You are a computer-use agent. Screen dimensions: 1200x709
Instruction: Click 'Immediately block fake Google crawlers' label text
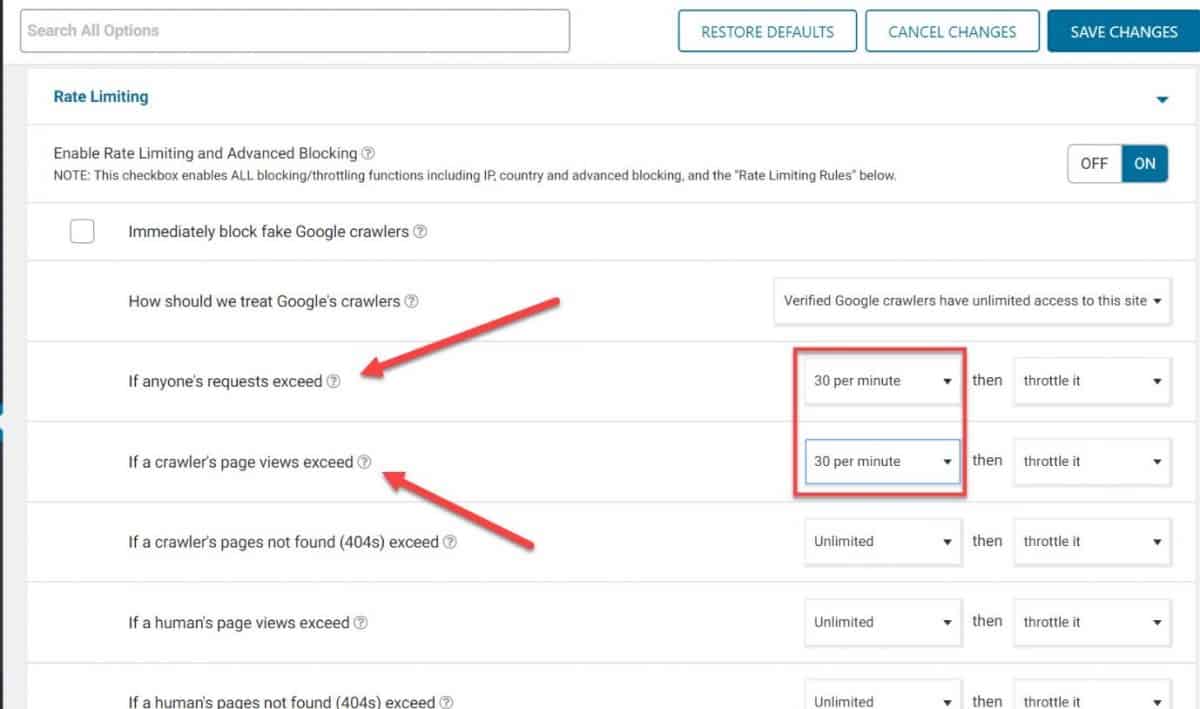pos(268,232)
